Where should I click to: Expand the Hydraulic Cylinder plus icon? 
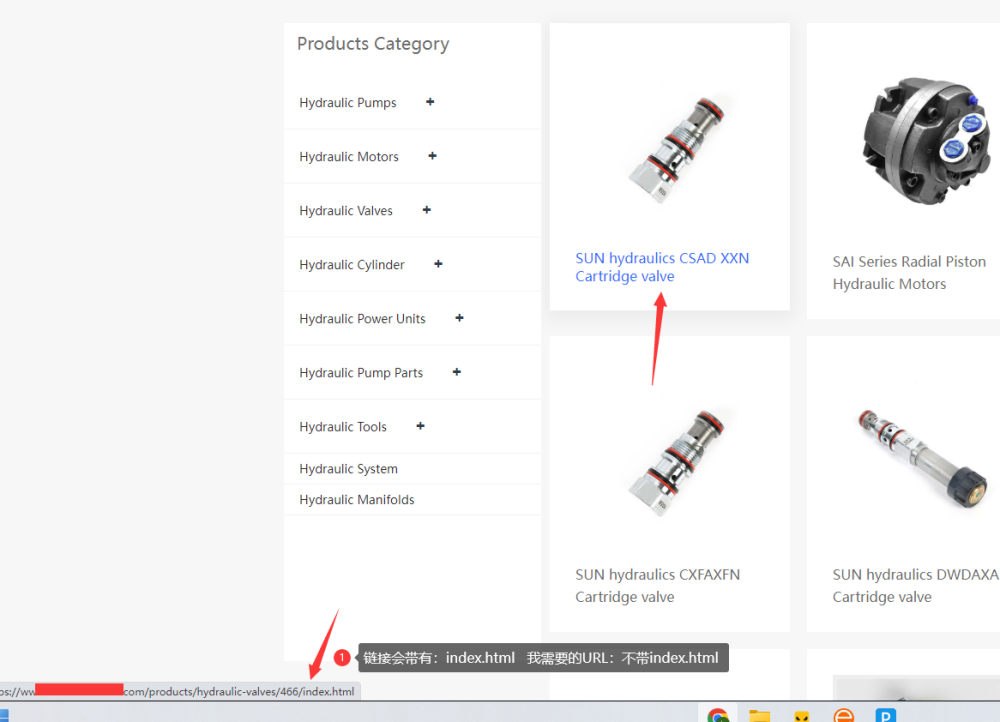438,264
